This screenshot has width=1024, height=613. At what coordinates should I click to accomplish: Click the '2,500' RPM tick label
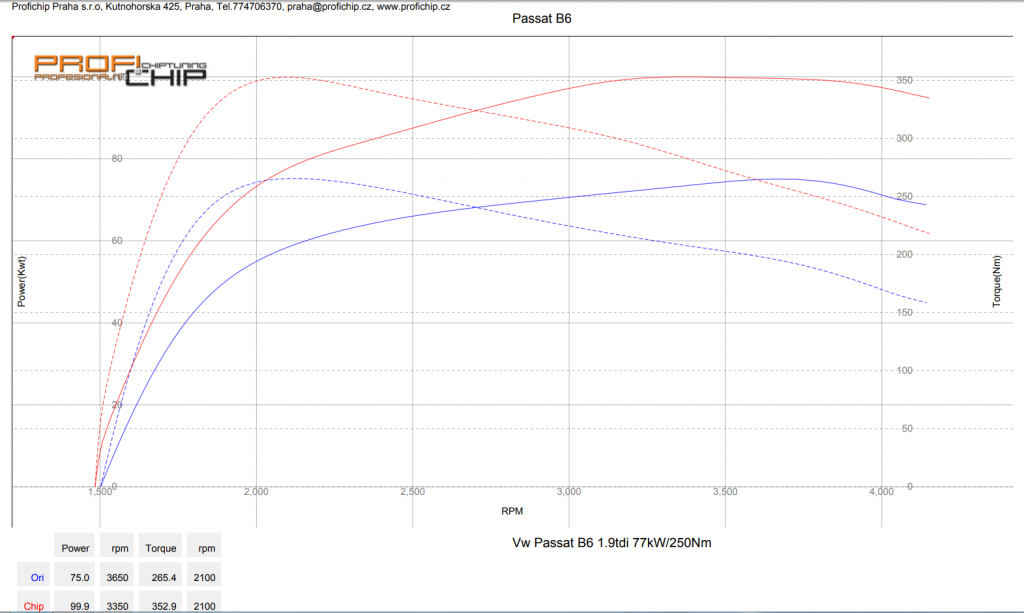pyautogui.click(x=412, y=492)
